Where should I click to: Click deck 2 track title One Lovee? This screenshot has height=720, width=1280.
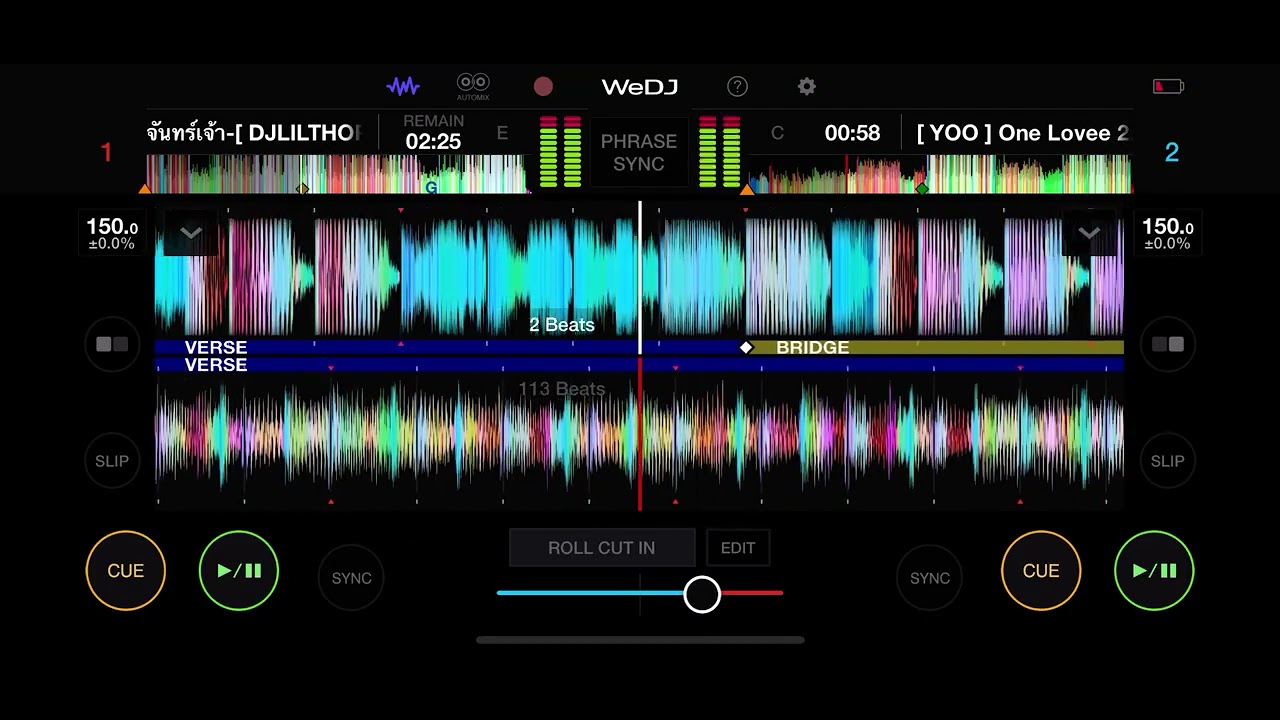(x=1023, y=133)
